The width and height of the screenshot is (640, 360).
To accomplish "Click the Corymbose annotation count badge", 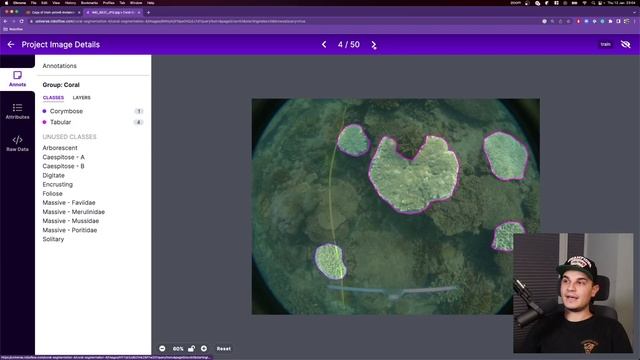I will (139, 111).
